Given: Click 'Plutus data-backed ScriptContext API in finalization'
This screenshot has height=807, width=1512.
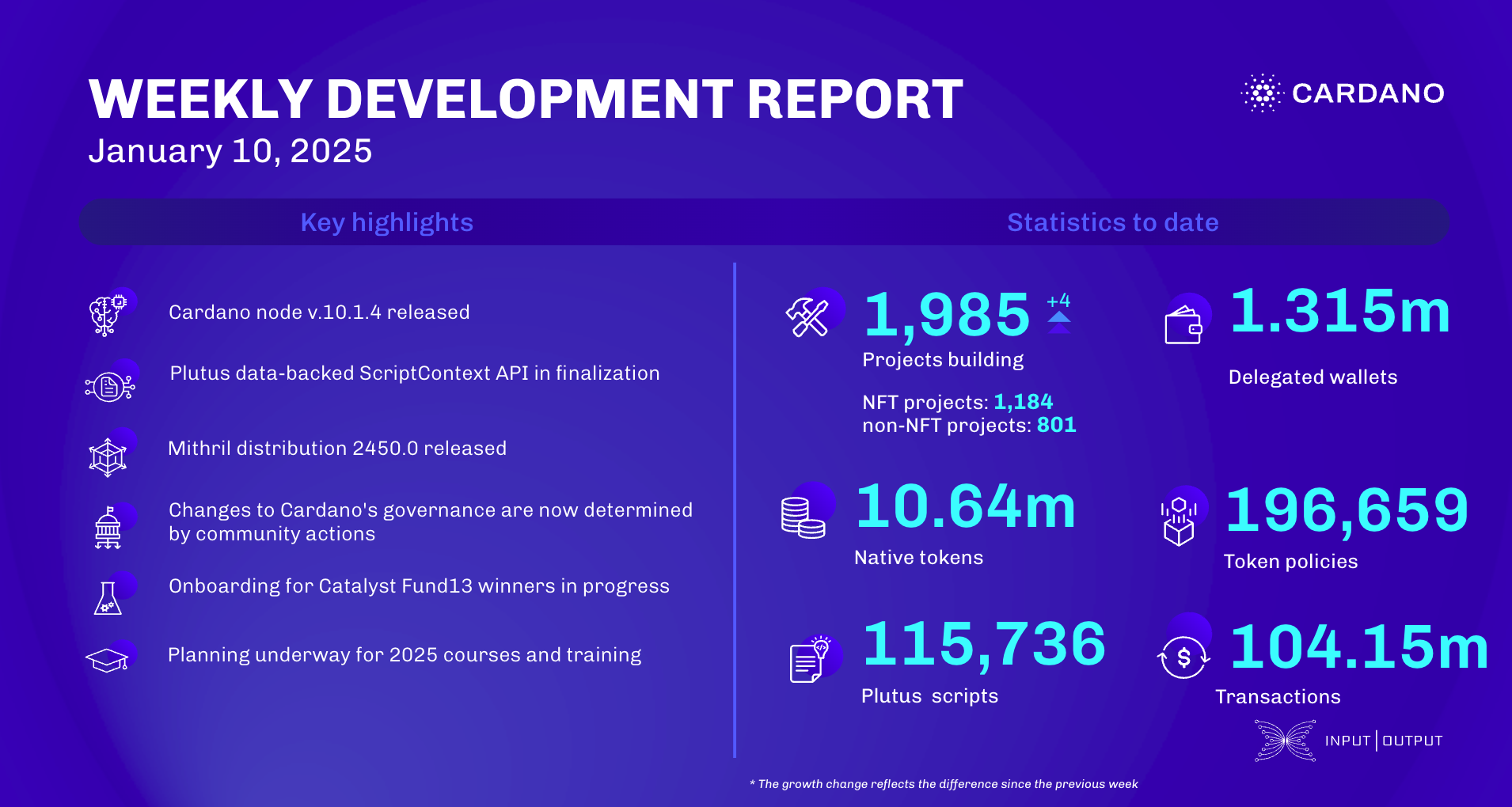Looking at the screenshot, I should 415,373.
